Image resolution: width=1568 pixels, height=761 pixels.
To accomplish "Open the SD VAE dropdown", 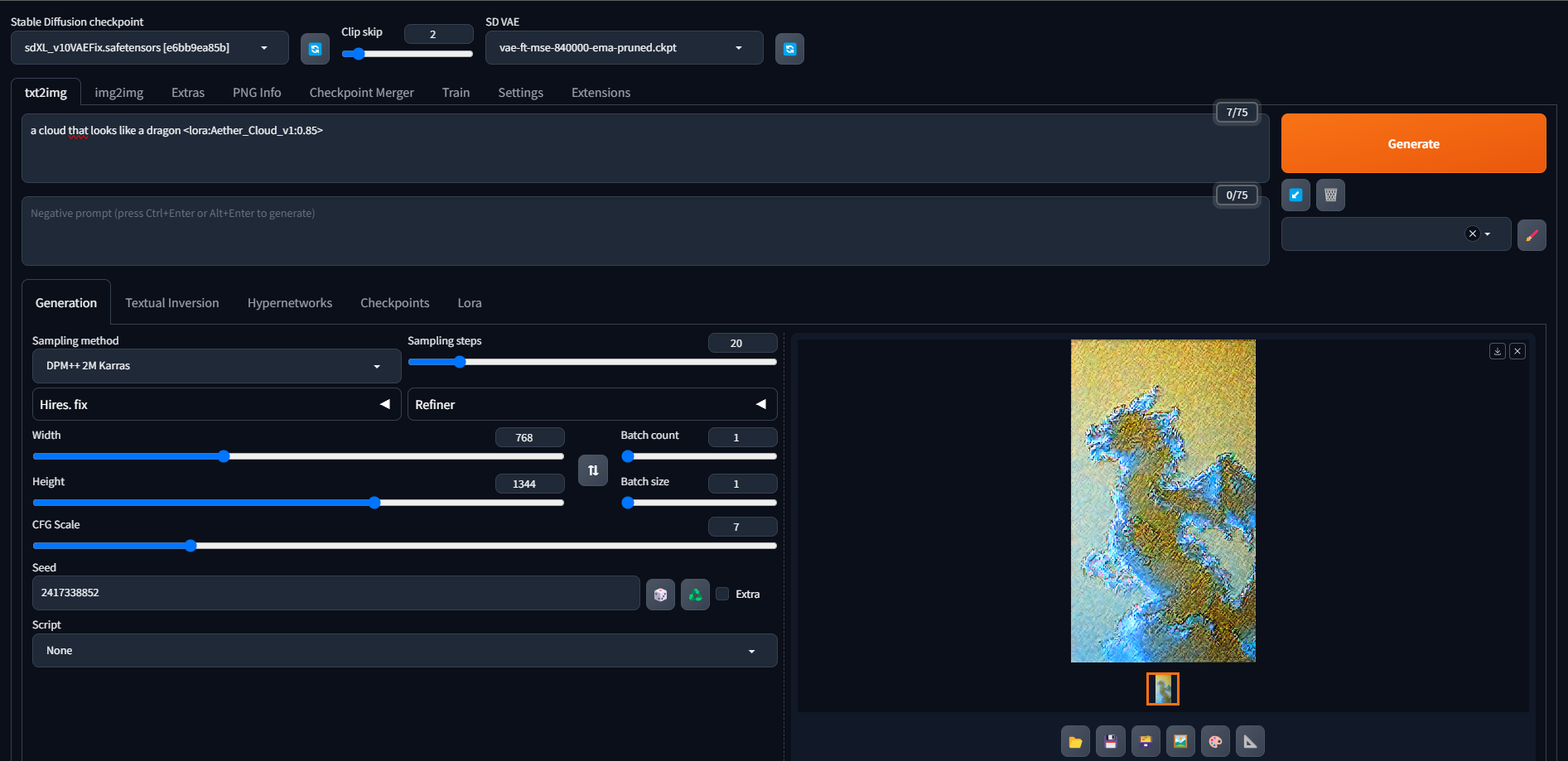I will coord(625,48).
